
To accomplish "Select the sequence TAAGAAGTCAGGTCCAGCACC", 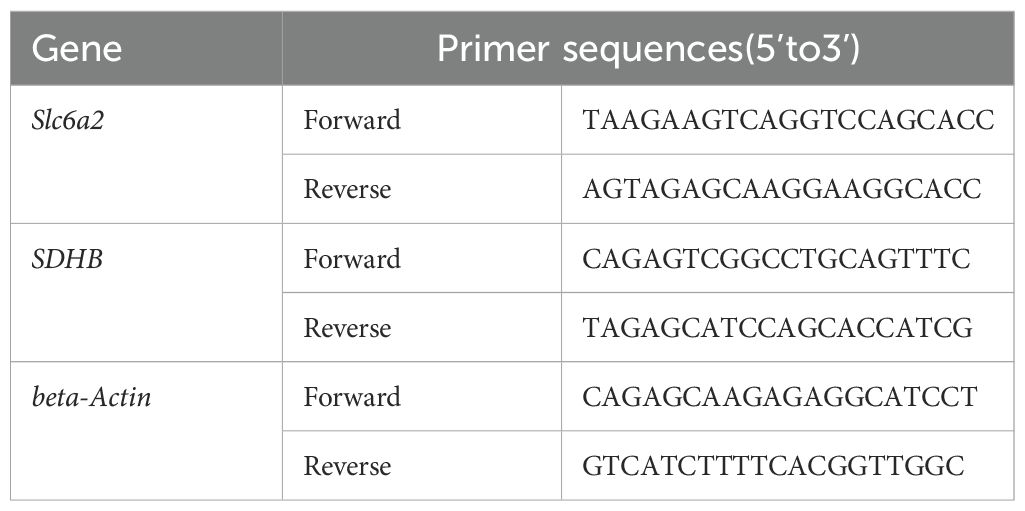I will coord(789,120).
